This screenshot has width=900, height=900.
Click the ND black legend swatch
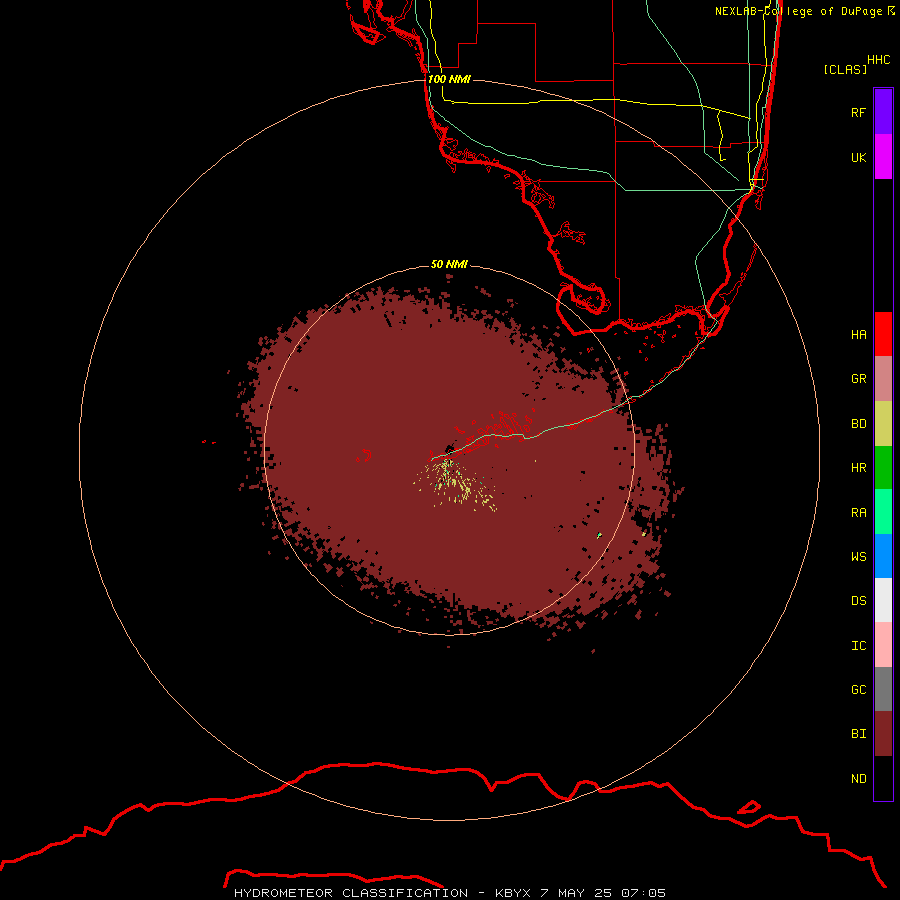(883, 778)
